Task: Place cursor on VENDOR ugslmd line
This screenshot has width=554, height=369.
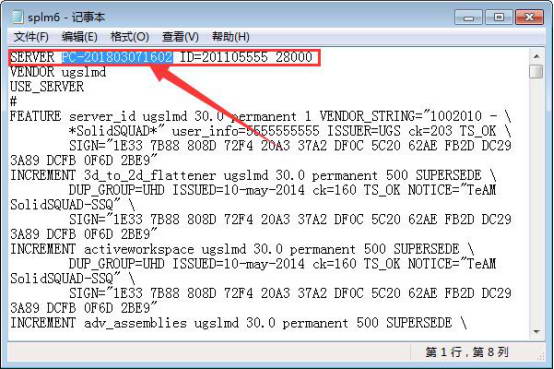Action: pos(58,72)
